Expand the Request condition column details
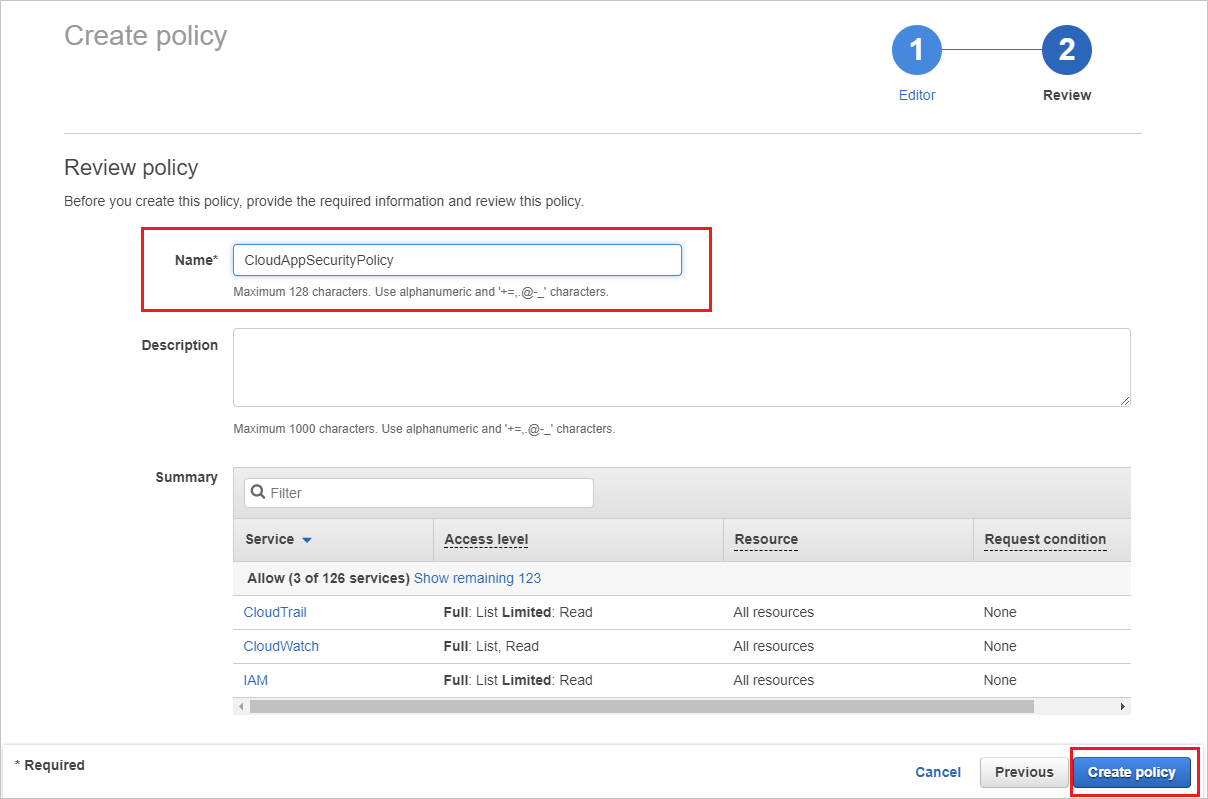The image size is (1208, 799). [x=1044, y=539]
